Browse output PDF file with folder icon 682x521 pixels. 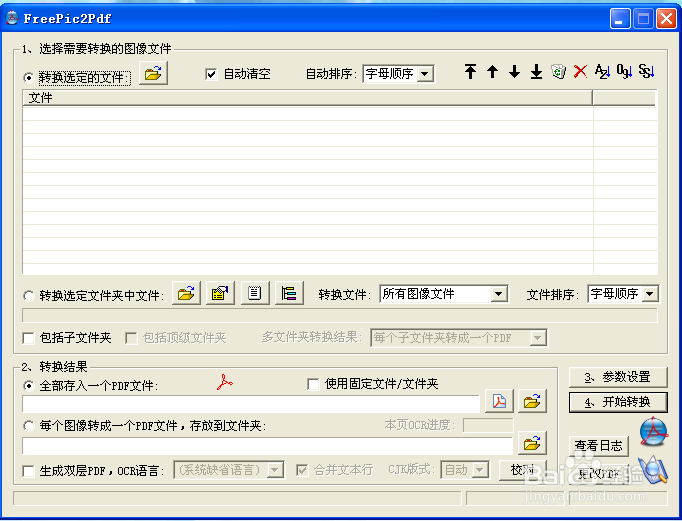(x=532, y=401)
